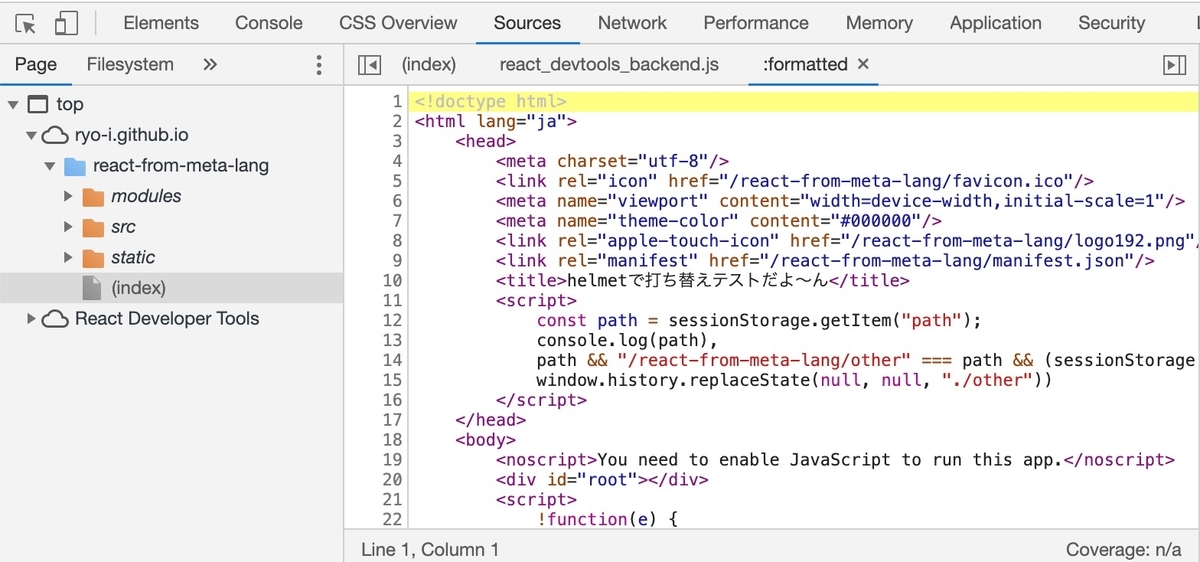The image size is (1200, 562).
Task: Open react_devtools_backend.js editor tab
Action: (x=609, y=65)
